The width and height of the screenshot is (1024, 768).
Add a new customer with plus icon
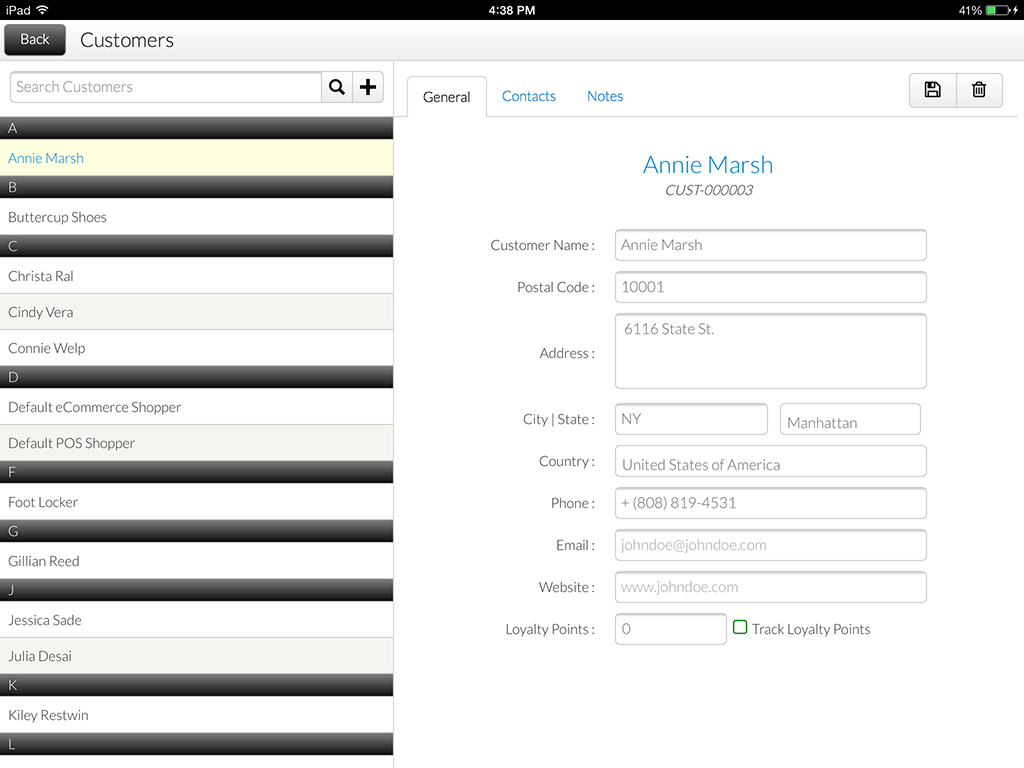(x=368, y=87)
